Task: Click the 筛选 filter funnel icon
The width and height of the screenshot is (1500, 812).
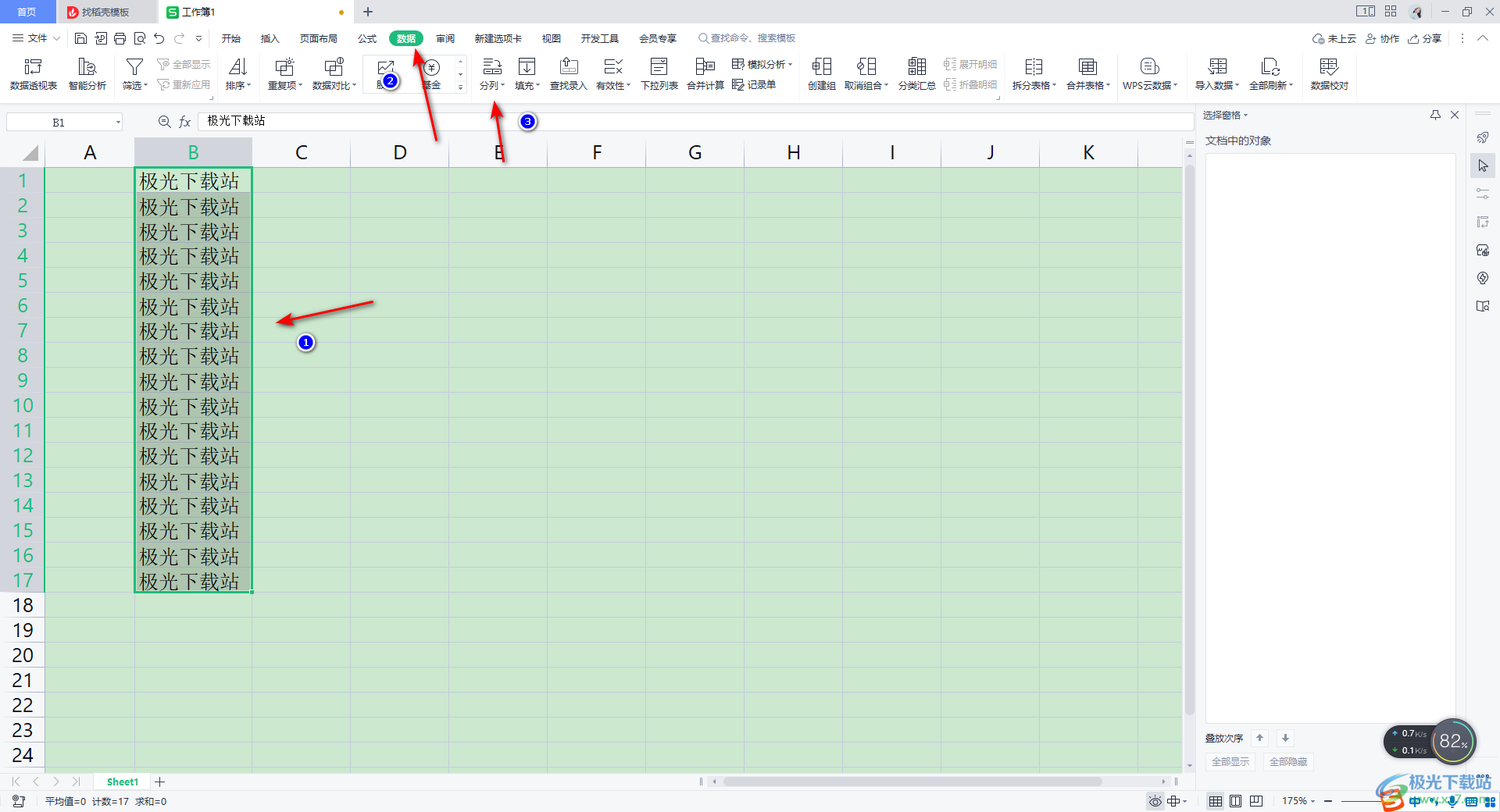Action: (134, 67)
